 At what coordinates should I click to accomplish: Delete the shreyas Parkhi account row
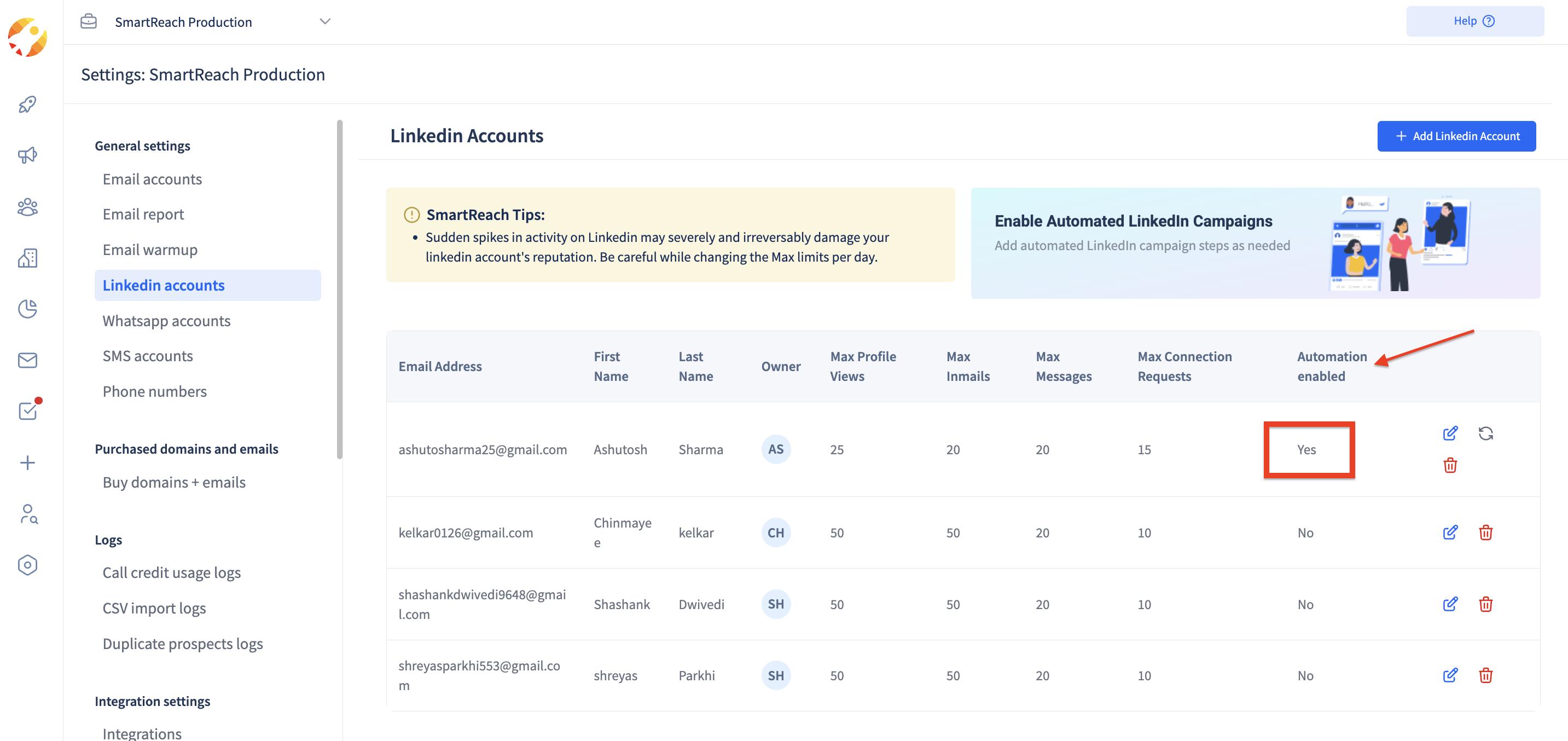(x=1485, y=675)
